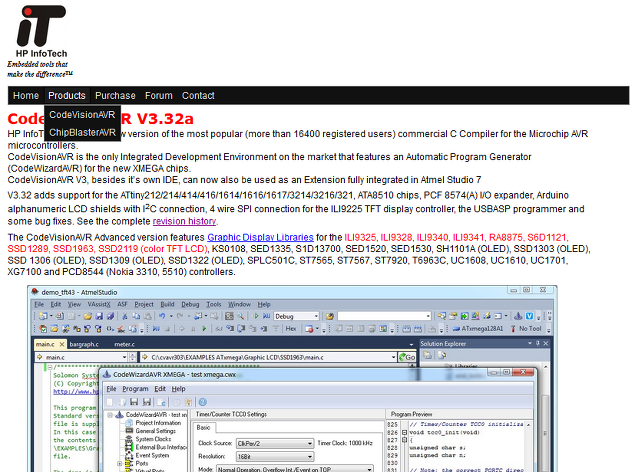
Task: Collapse code fold at line 826
Action: 404,432
